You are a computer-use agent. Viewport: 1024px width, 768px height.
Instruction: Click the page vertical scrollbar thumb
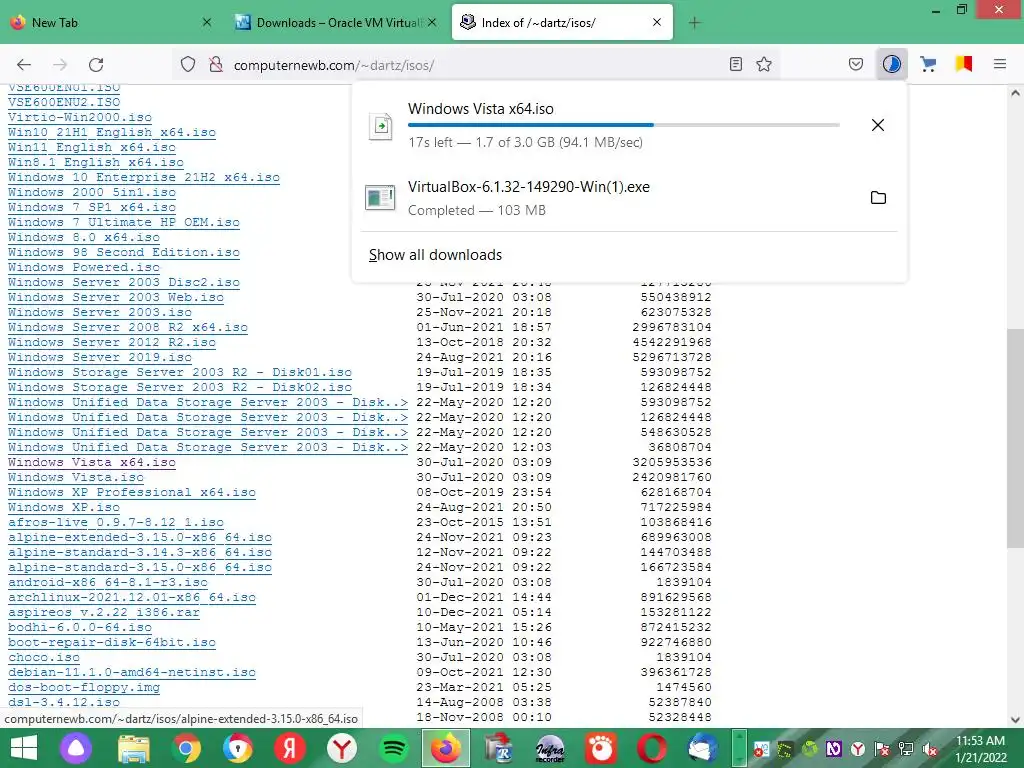click(x=1015, y=438)
